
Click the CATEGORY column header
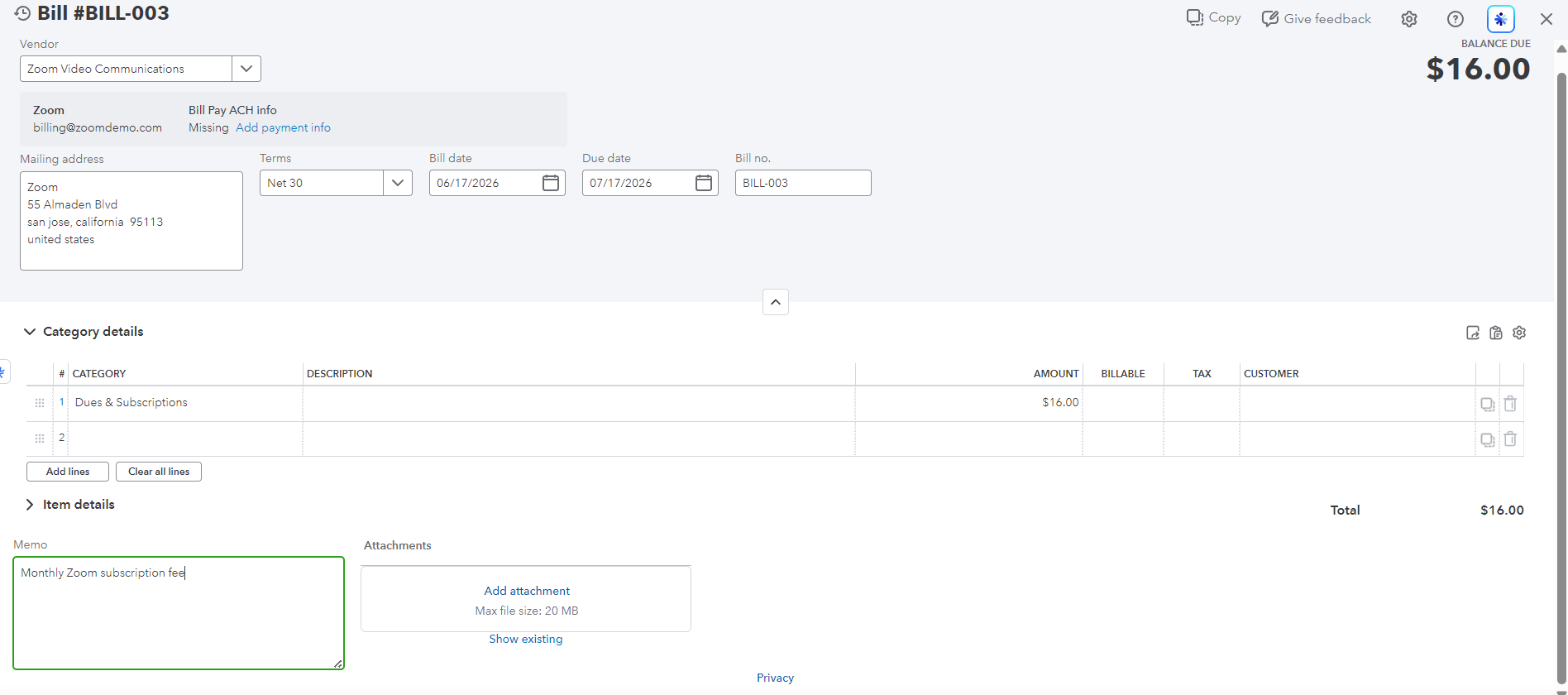(x=99, y=374)
